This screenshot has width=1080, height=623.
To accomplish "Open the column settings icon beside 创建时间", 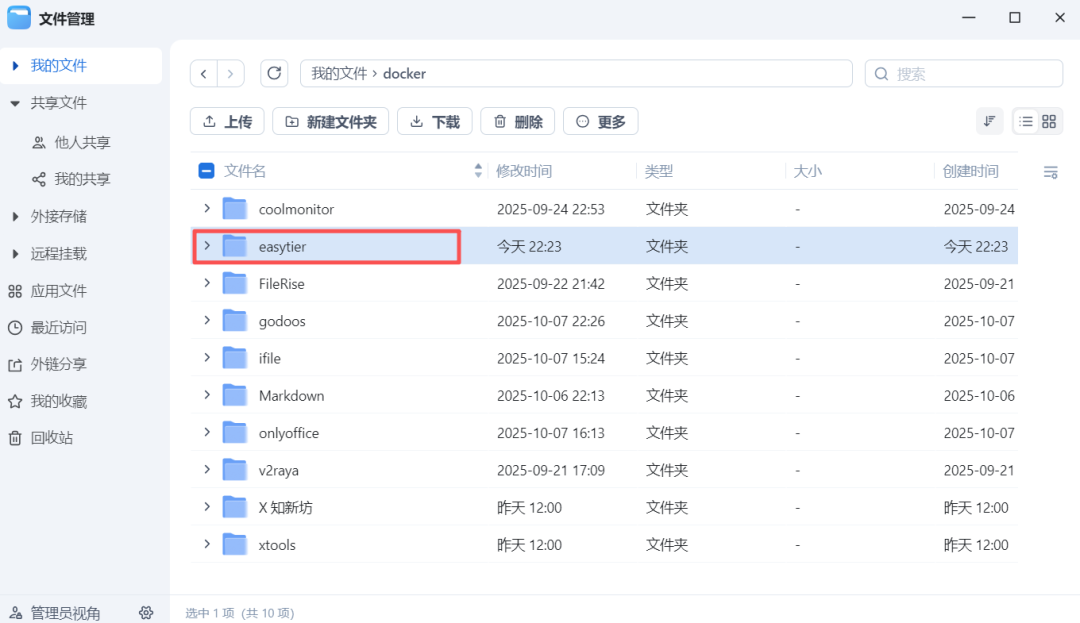I will [x=1050, y=171].
